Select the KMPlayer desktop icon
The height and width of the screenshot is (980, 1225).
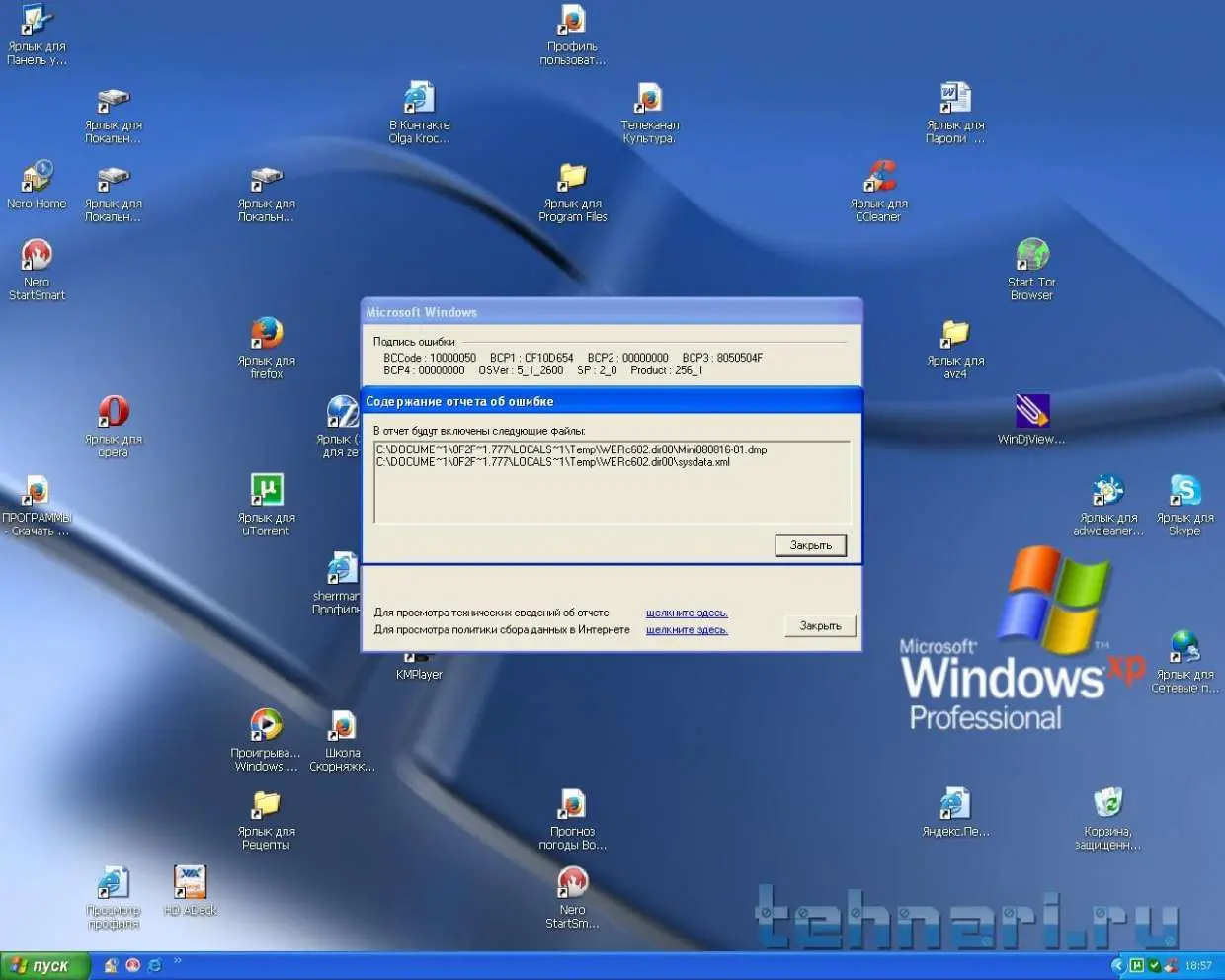tap(420, 668)
